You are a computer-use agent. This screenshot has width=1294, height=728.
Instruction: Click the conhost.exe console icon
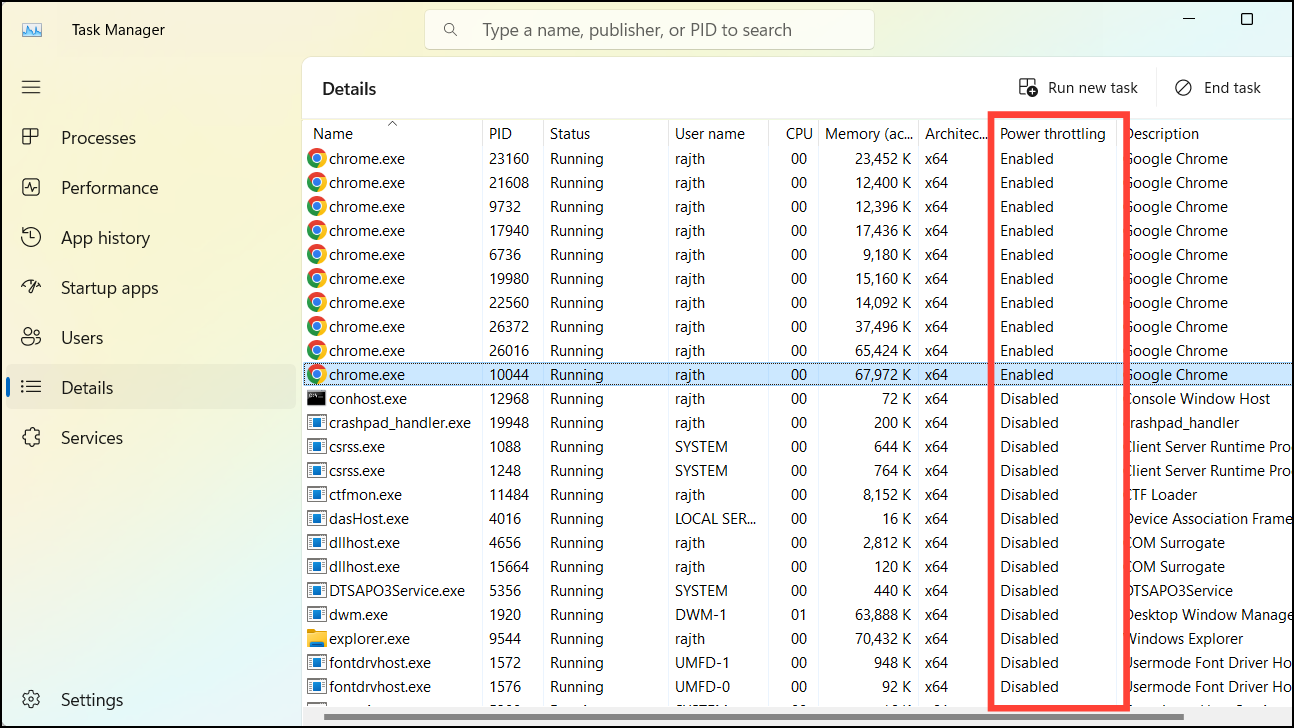(316, 398)
